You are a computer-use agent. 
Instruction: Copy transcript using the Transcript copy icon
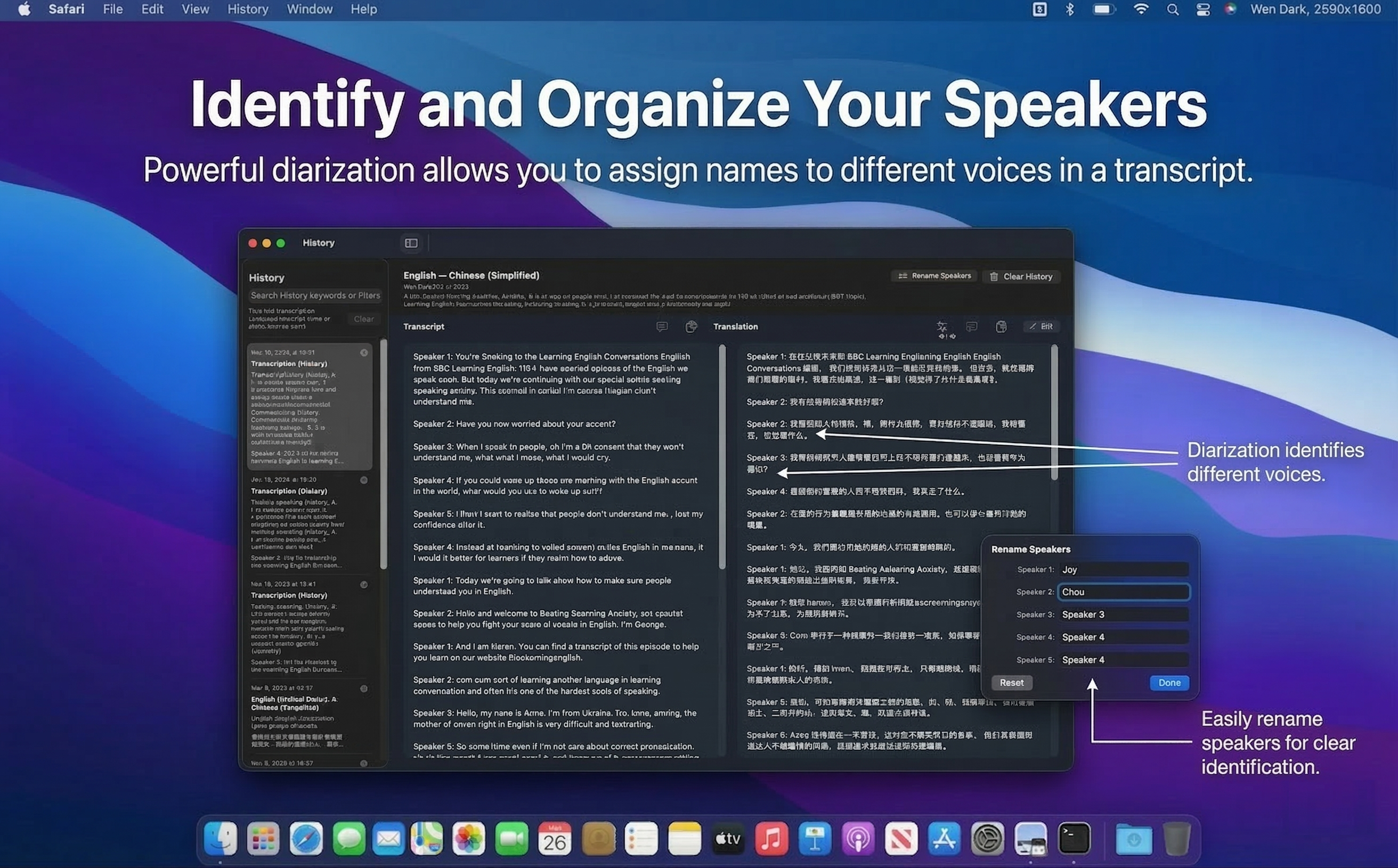[x=691, y=326]
